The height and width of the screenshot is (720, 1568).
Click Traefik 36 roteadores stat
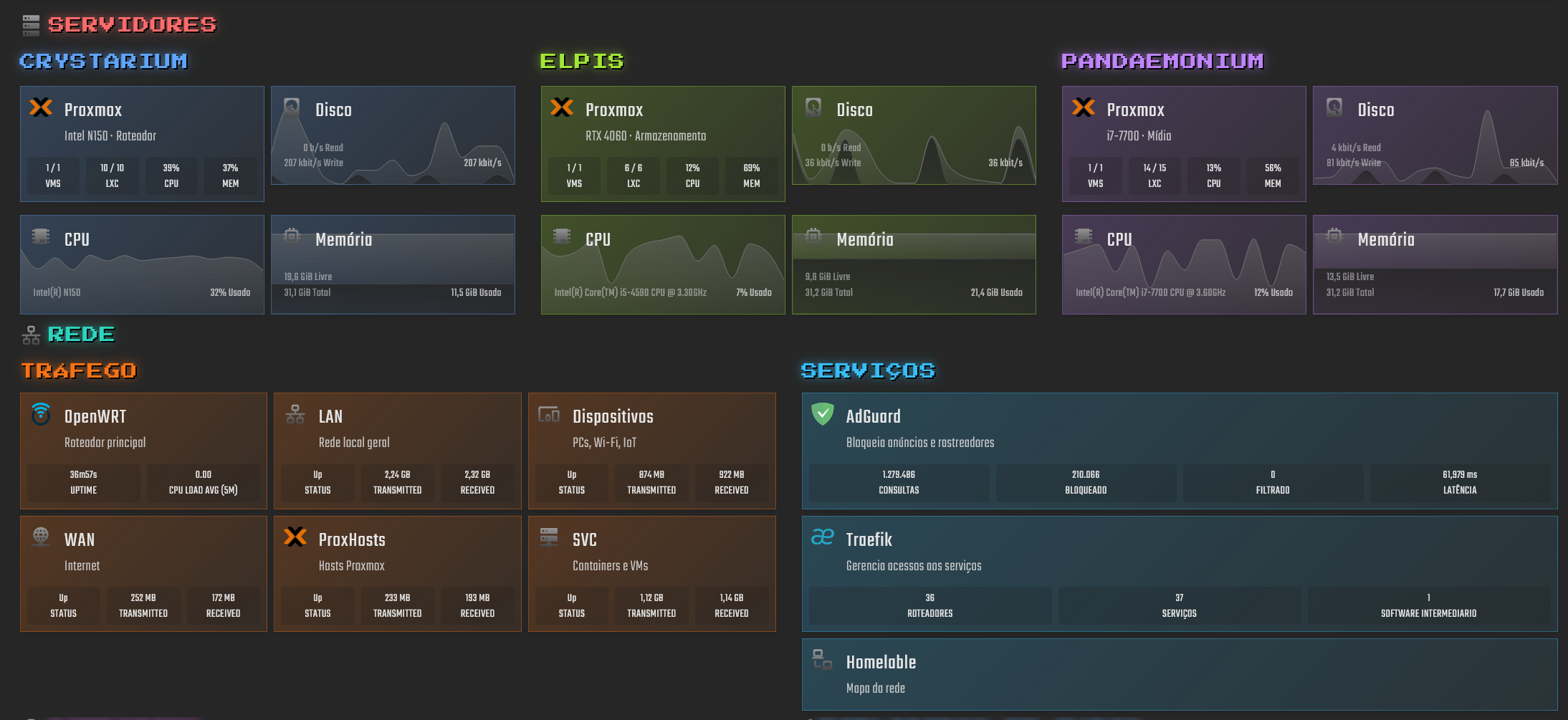930,605
